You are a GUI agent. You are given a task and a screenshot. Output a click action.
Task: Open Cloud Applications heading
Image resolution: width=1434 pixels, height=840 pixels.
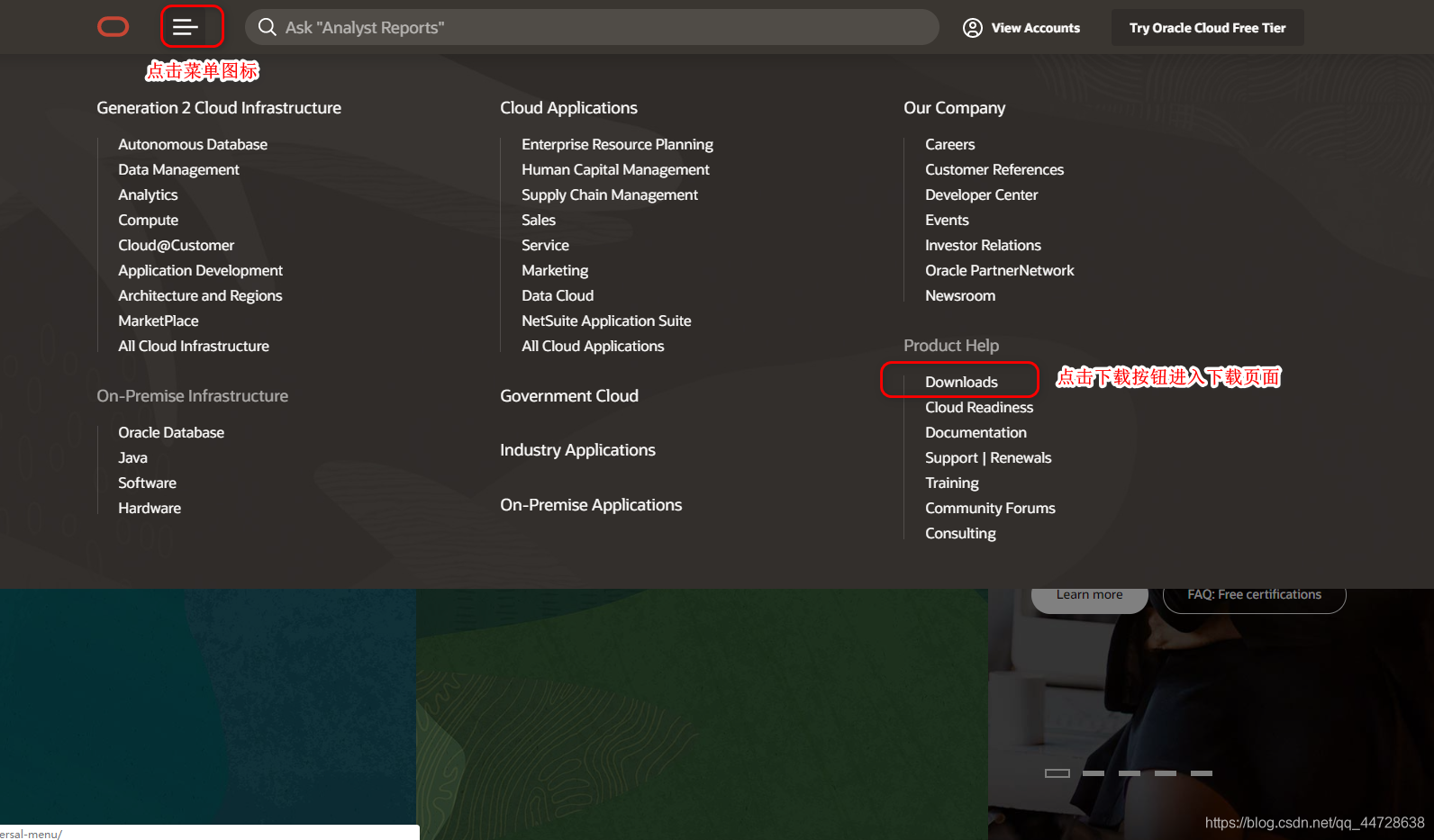[568, 108]
